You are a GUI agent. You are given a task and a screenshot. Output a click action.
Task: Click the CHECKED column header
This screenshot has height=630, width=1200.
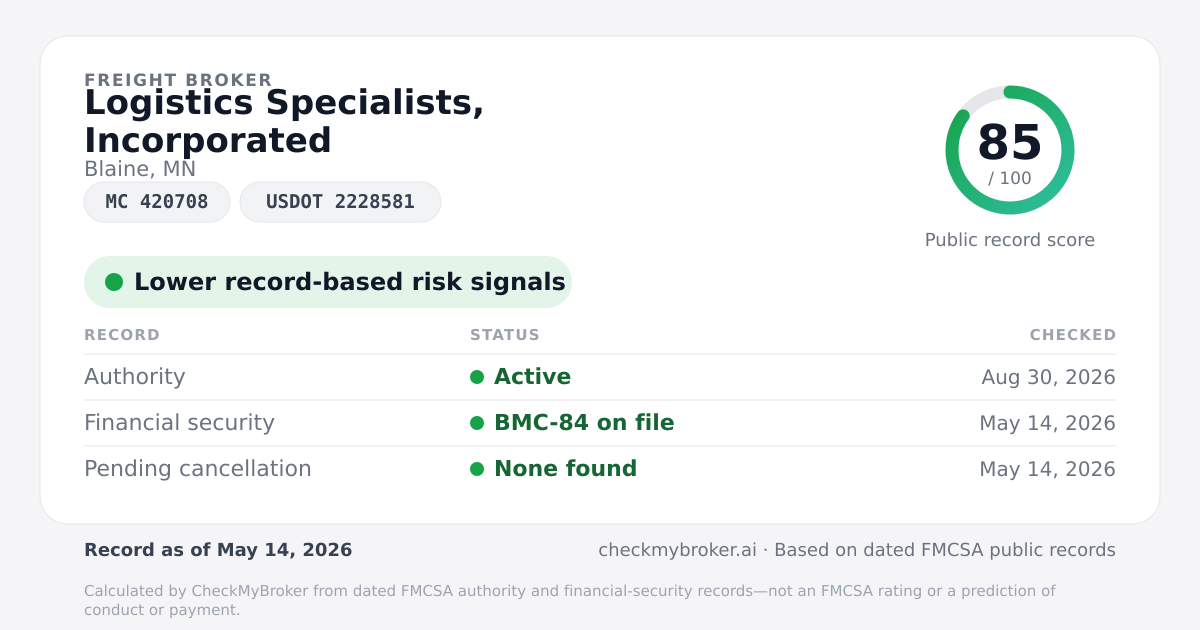coord(1073,335)
